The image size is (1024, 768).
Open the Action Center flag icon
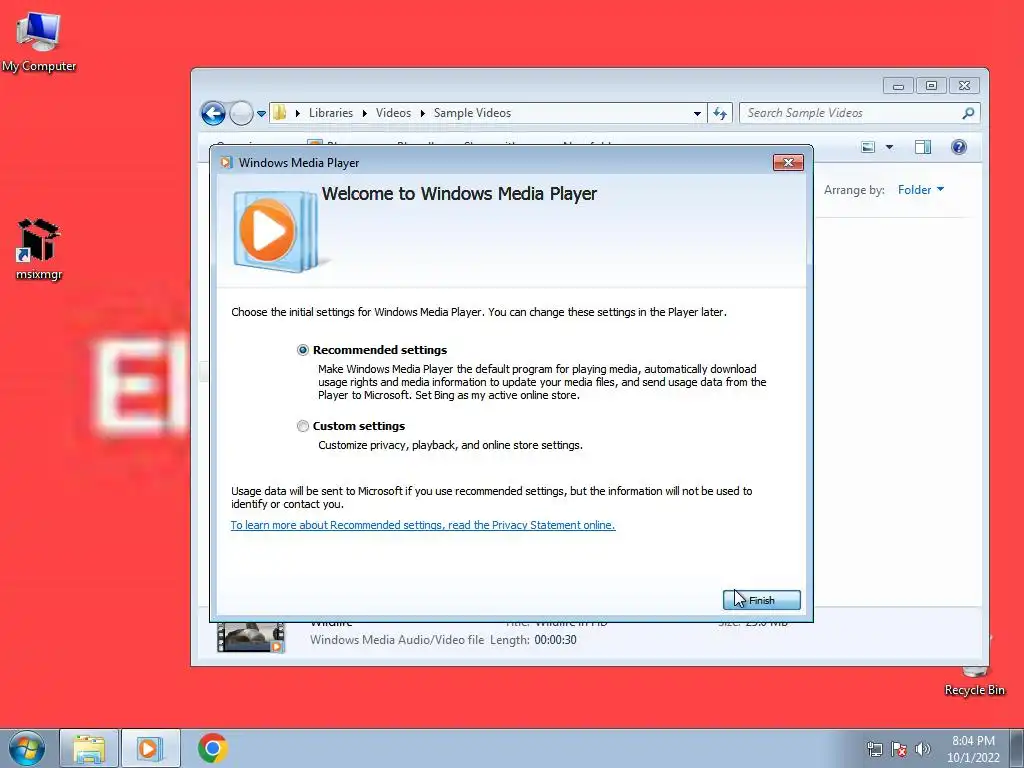pos(899,749)
